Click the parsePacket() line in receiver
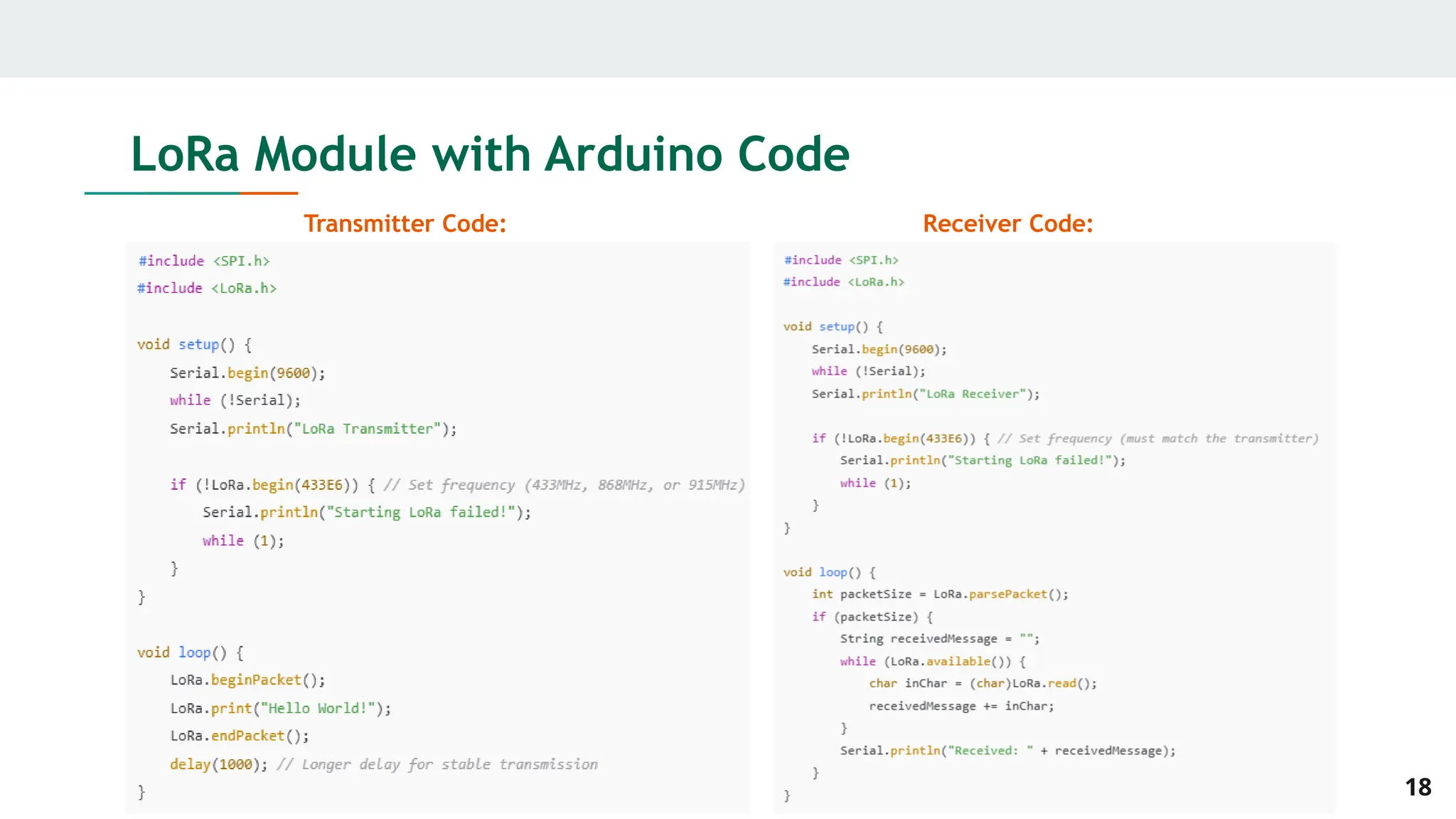Image resolution: width=1456 pixels, height=819 pixels. tap(940, 594)
